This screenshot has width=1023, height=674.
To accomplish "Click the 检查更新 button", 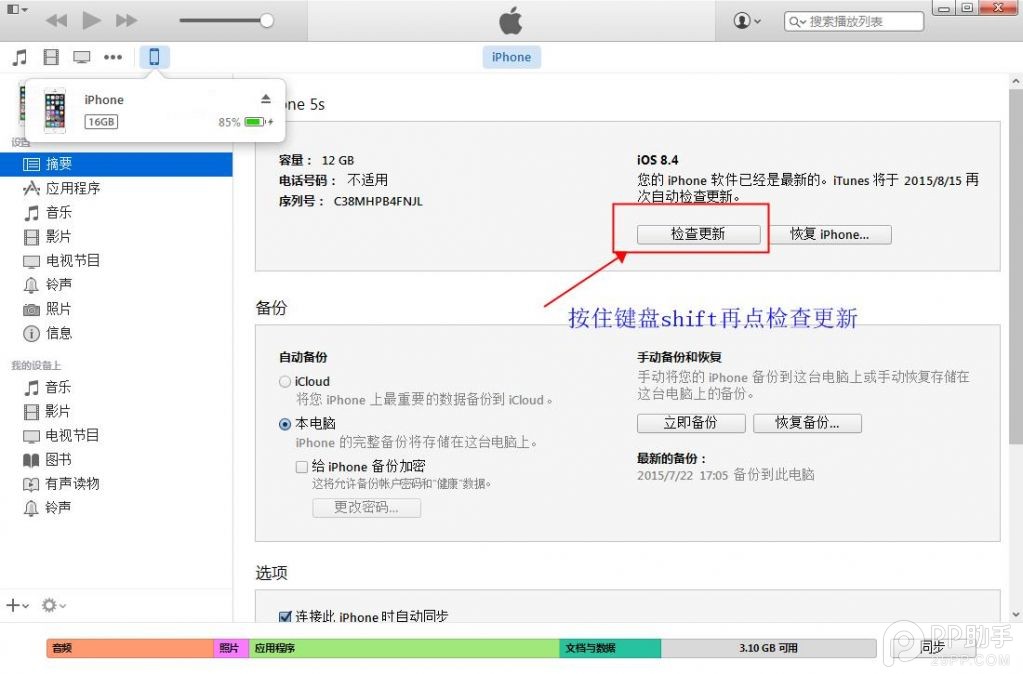I will (698, 234).
